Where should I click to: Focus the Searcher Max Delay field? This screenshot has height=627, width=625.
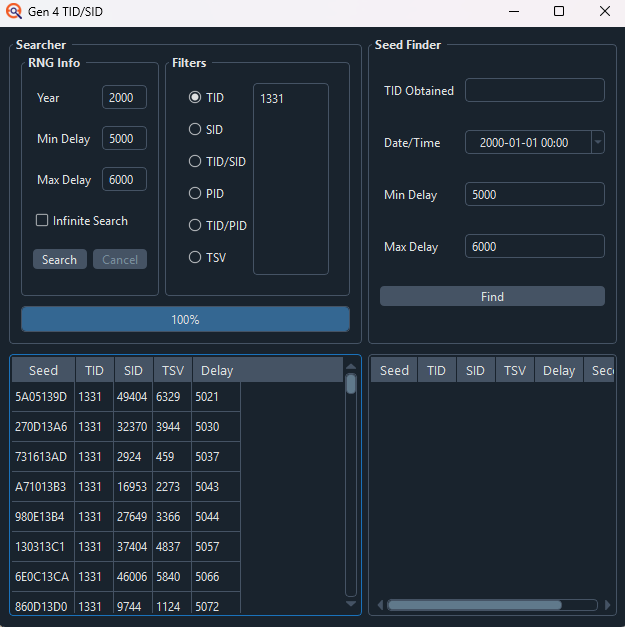[x=124, y=179]
